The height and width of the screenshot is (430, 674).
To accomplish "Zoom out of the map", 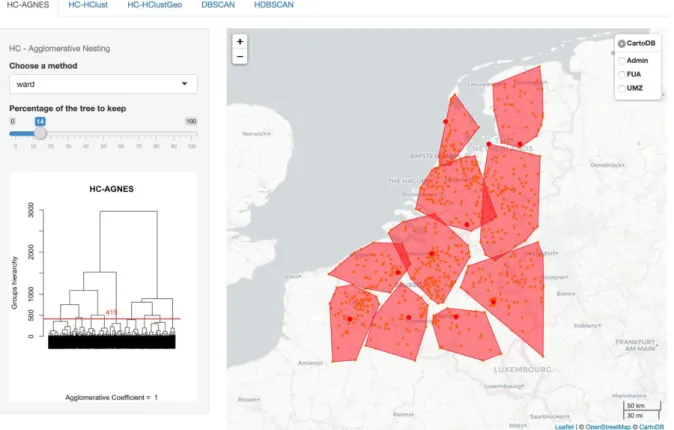I will 240,57.
